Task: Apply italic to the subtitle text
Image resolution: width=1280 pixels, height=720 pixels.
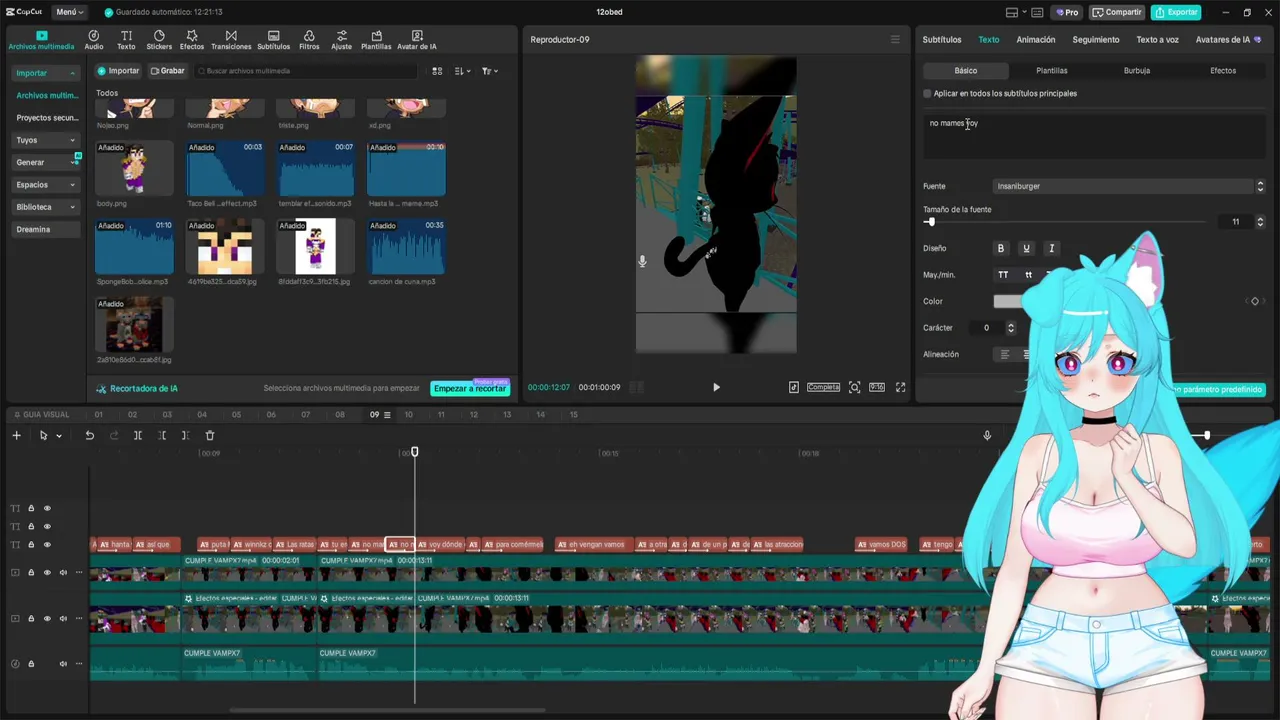Action: 1051,248
